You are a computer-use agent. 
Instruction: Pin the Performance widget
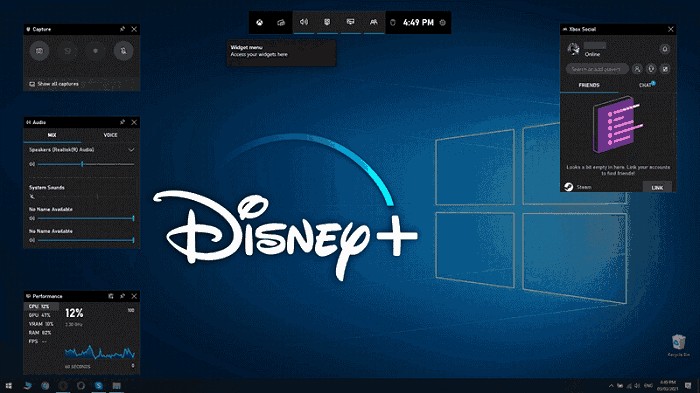click(122, 296)
